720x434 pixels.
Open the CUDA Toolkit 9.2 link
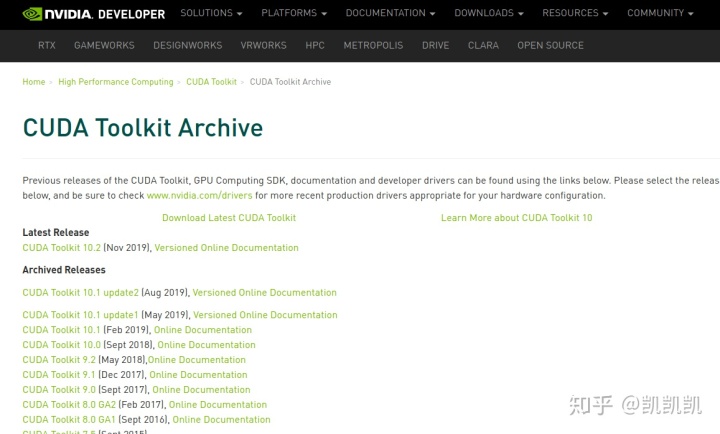pos(59,360)
